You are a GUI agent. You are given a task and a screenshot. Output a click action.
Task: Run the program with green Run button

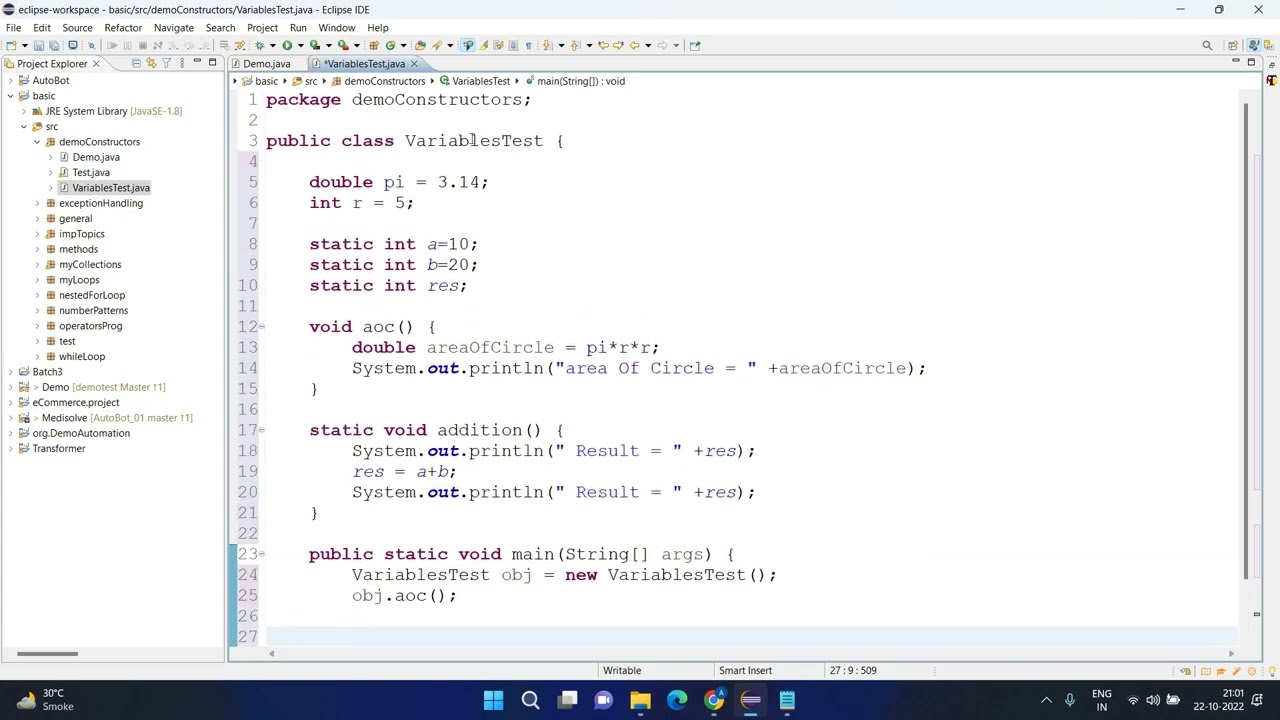tap(287, 45)
